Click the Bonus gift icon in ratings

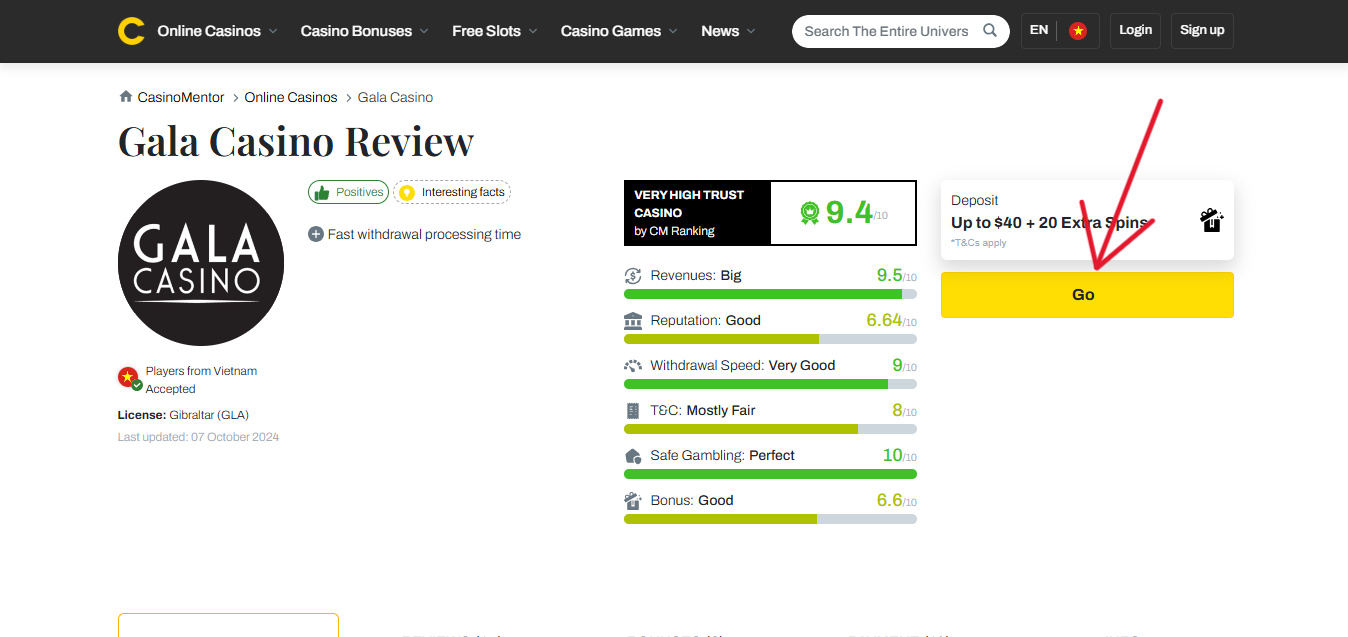coord(633,501)
